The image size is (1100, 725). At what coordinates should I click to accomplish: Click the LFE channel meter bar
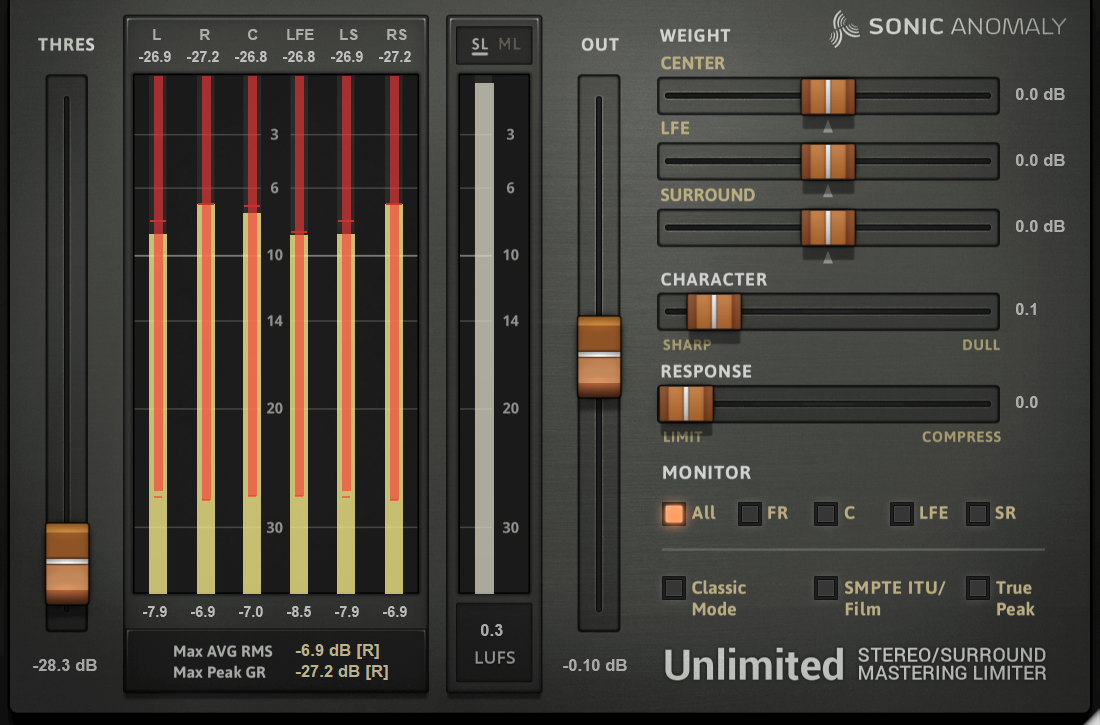(299, 335)
